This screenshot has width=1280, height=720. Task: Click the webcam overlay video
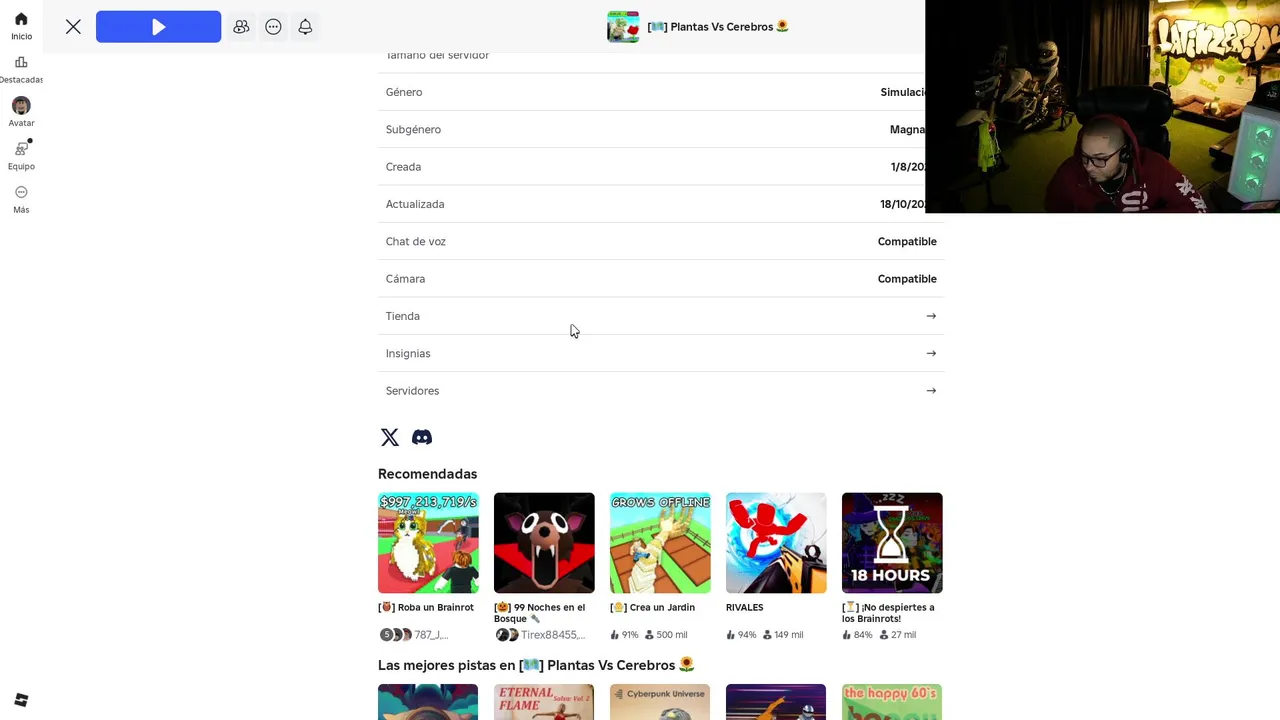click(1103, 106)
